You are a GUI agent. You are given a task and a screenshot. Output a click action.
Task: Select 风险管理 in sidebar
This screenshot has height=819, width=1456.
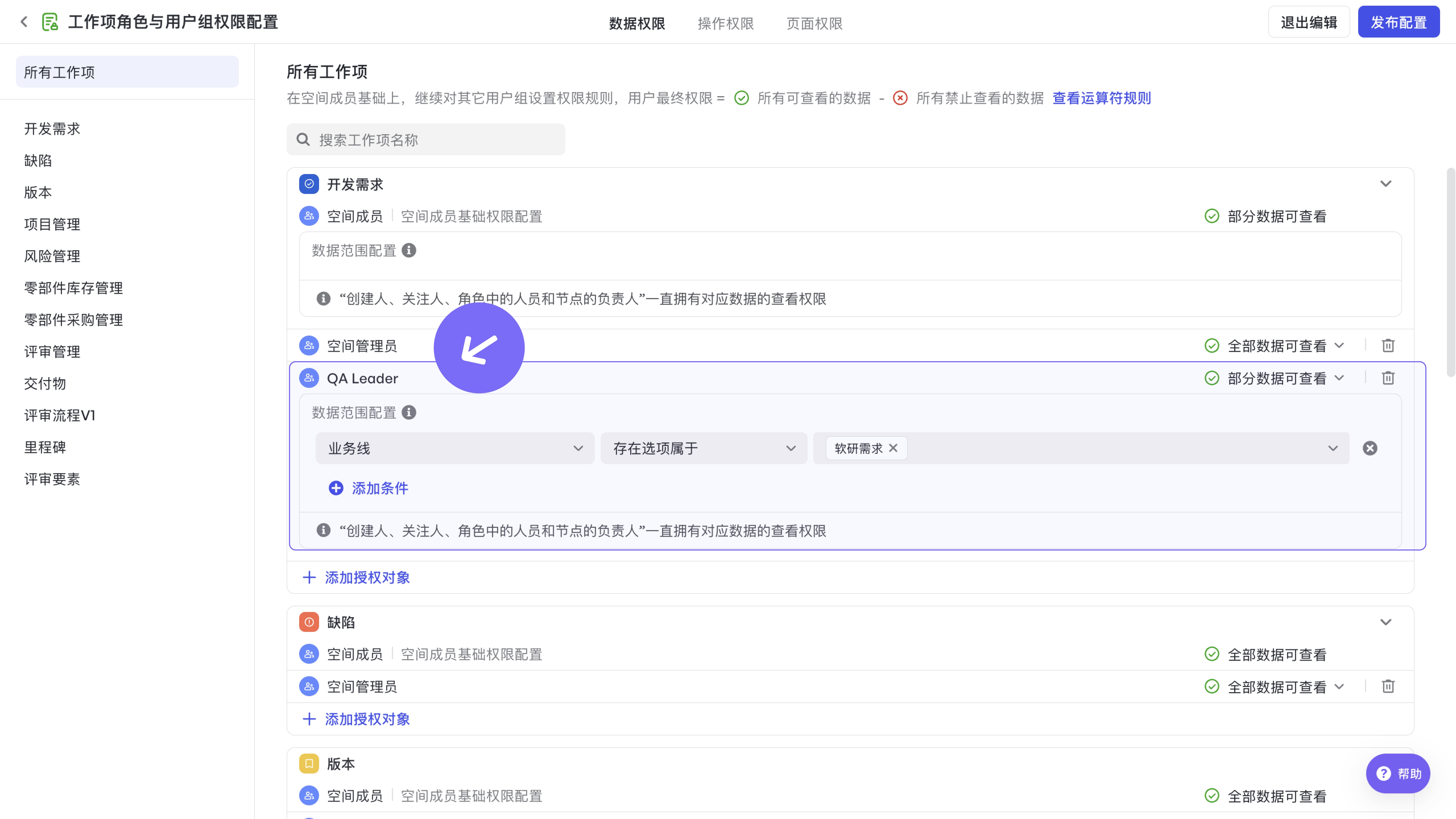pos(52,256)
